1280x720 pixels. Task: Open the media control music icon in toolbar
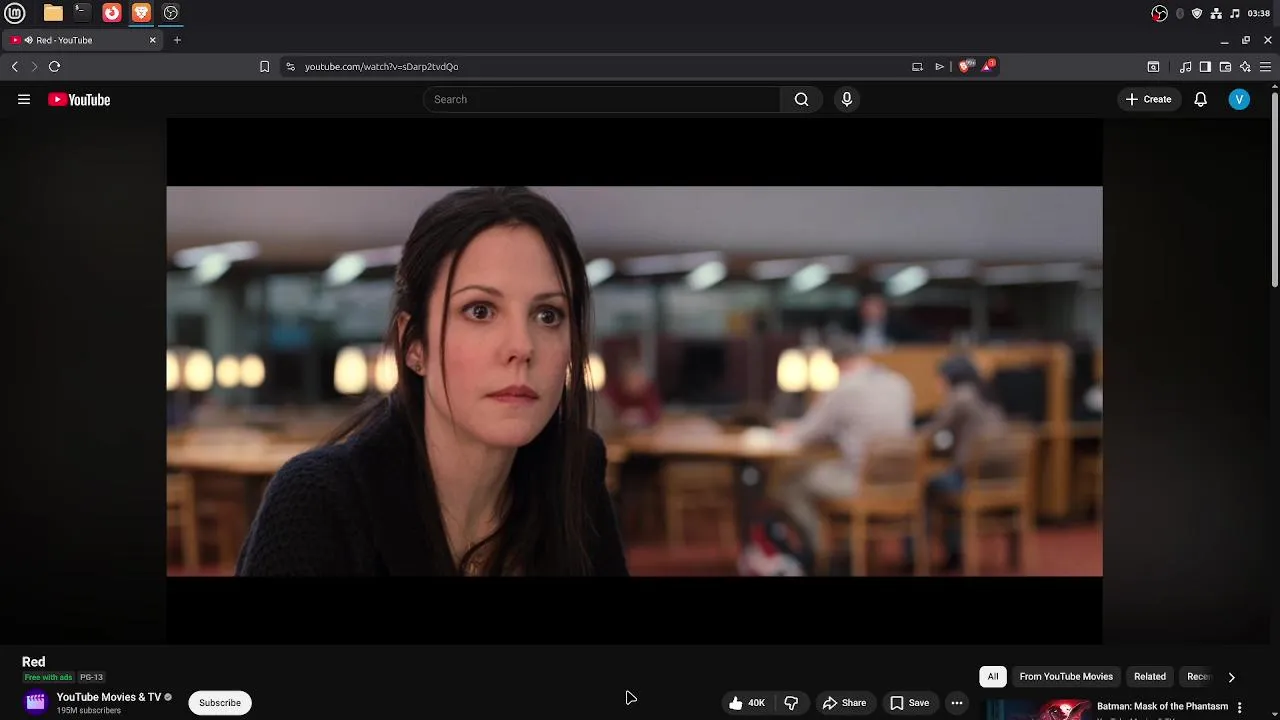[x=1186, y=67]
